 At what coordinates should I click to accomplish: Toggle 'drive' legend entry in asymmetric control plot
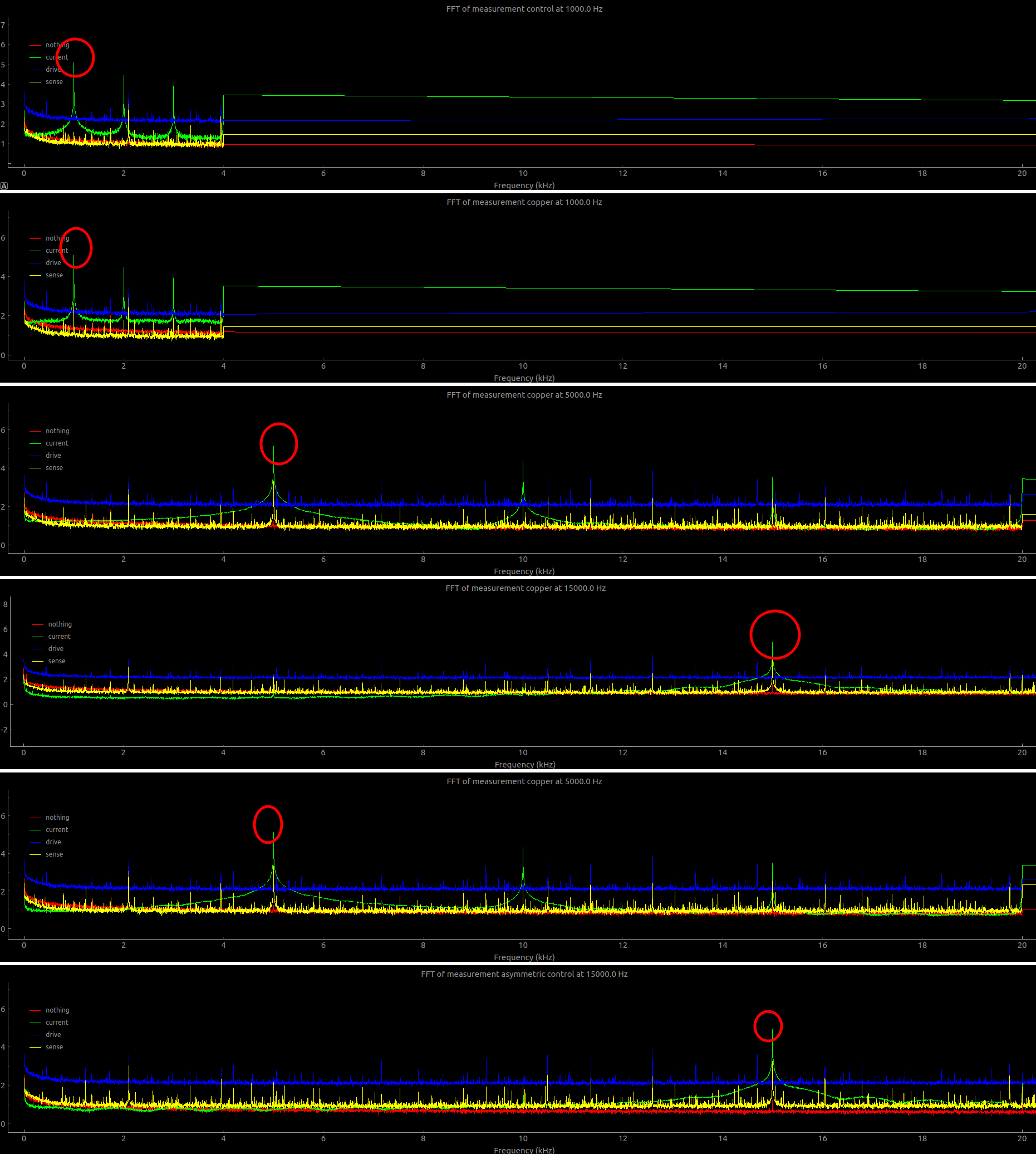click(x=53, y=1034)
